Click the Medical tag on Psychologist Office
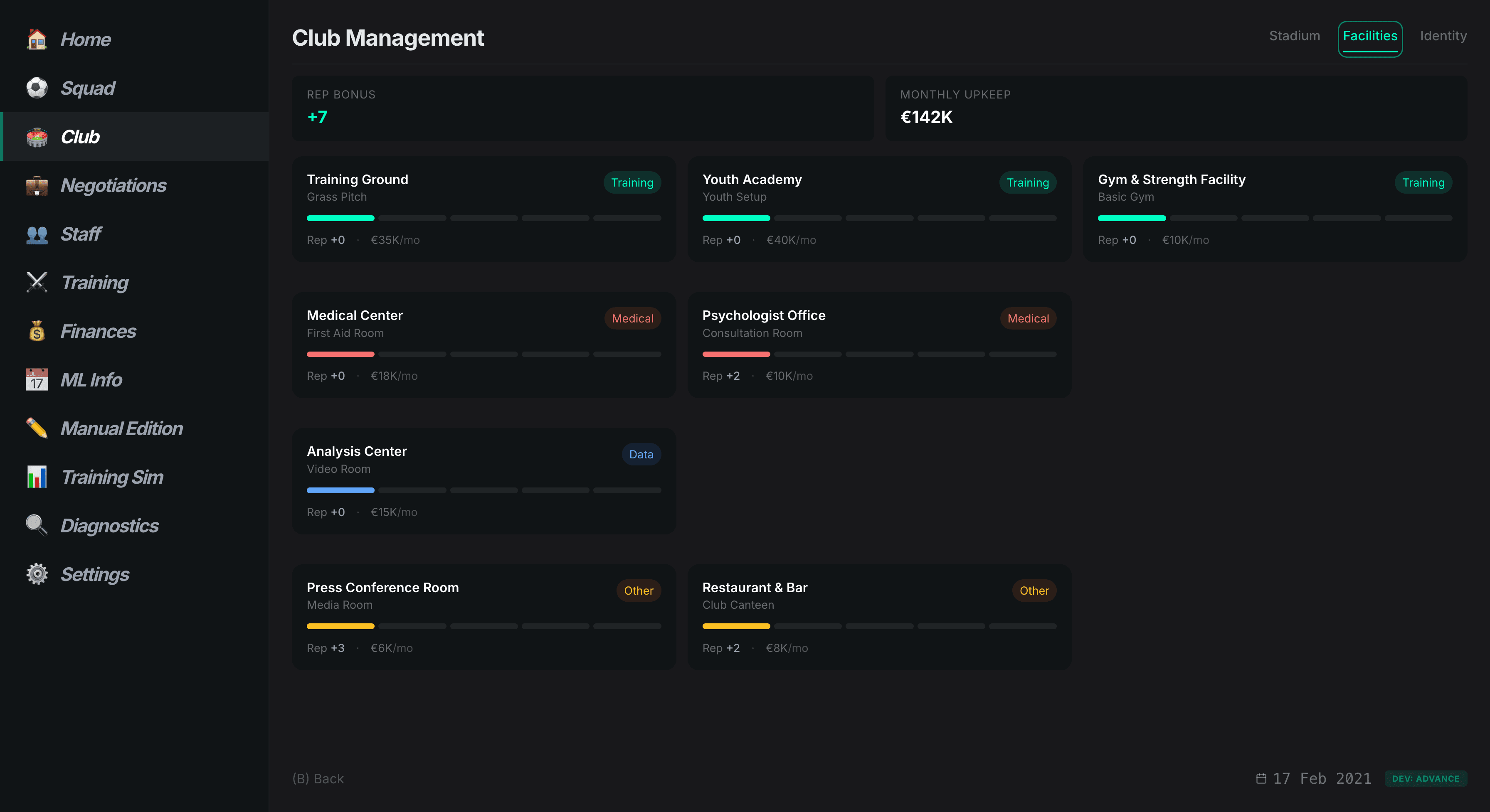This screenshot has height=812, width=1490. point(1028,318)
